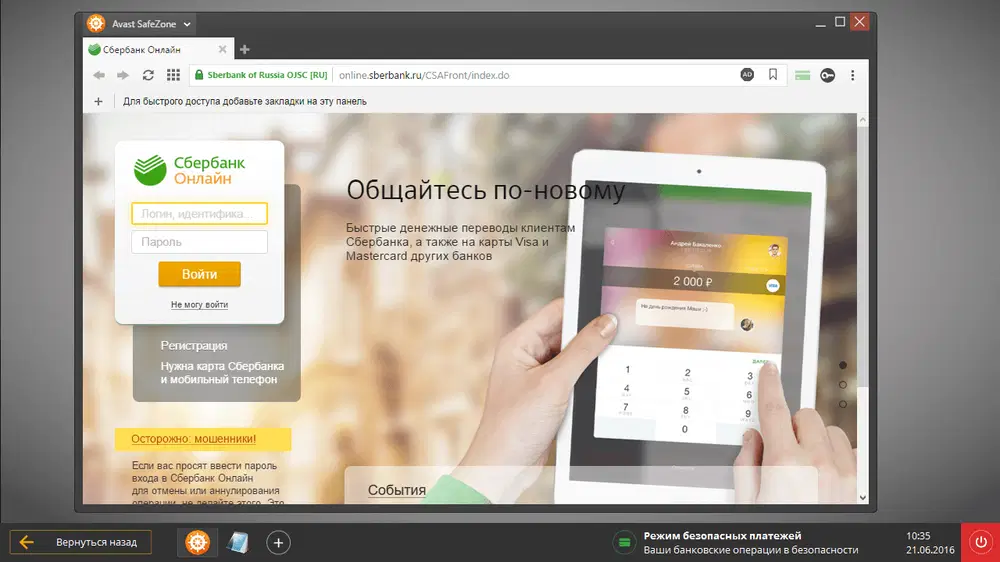Open the notepad taskbar icon
The width and height of the screenshot is (1000, 562).
pos(237,542)
